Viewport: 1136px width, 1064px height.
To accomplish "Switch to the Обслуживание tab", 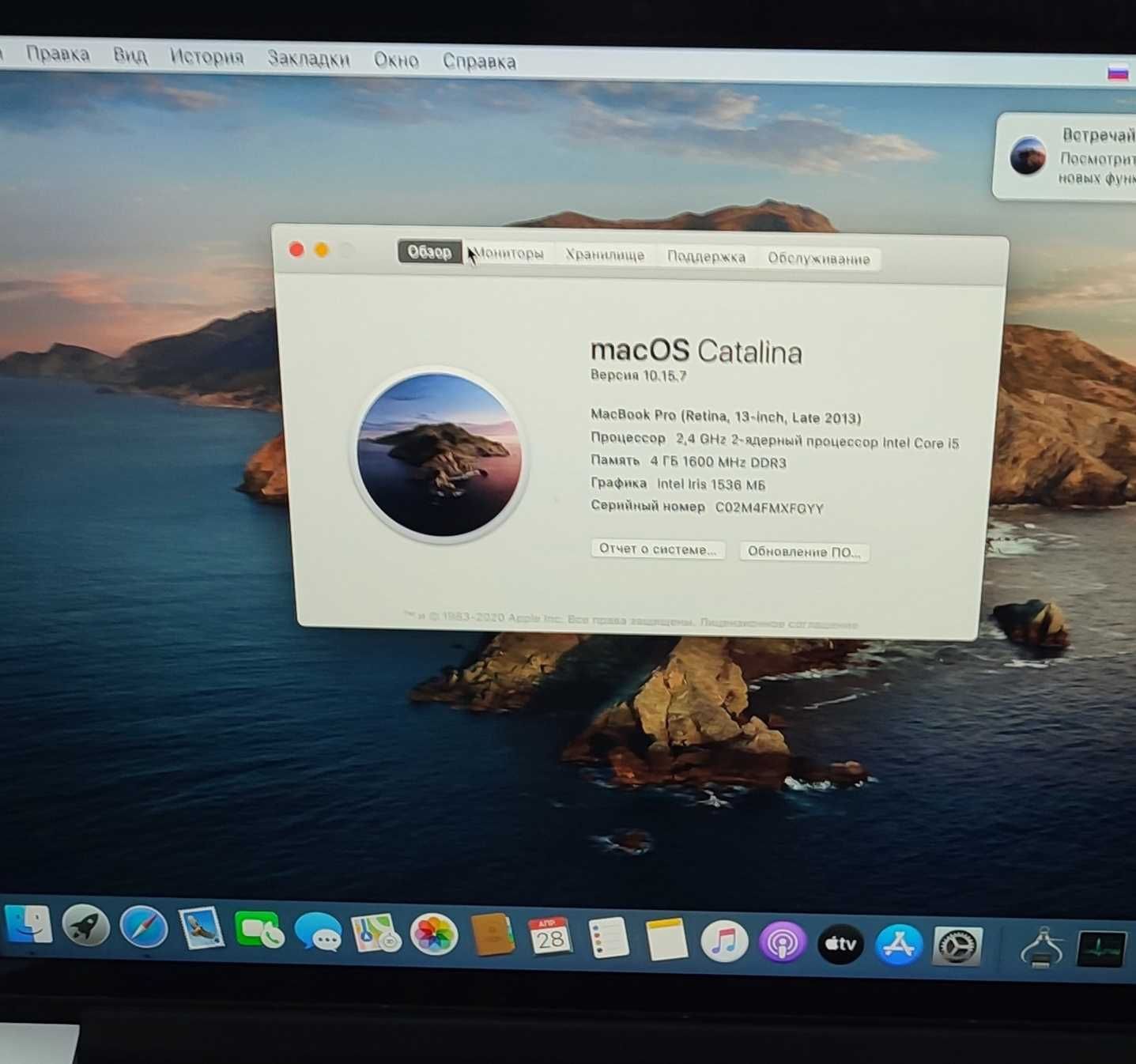I will 818,258.
